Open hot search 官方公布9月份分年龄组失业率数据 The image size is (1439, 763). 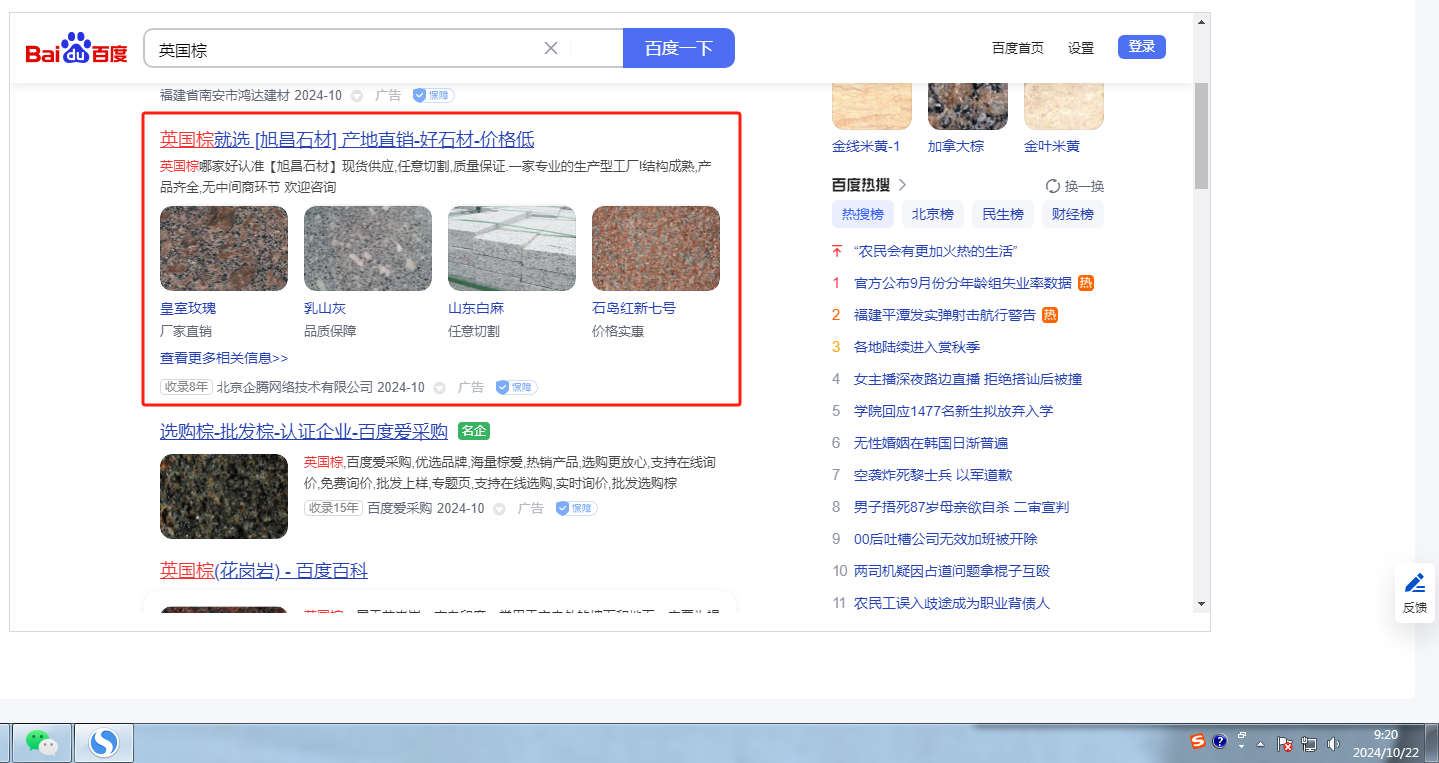[963, 283]
